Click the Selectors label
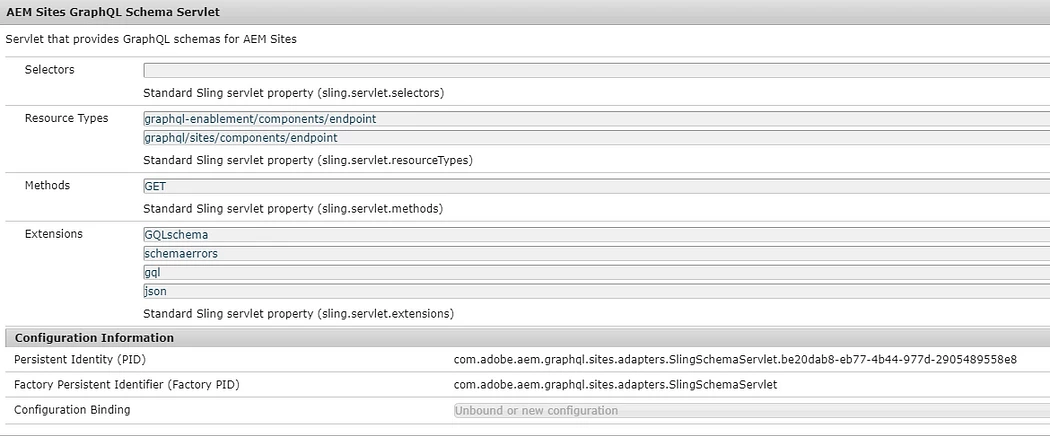This screenshot has width=1050, height=436. [50, 70]
